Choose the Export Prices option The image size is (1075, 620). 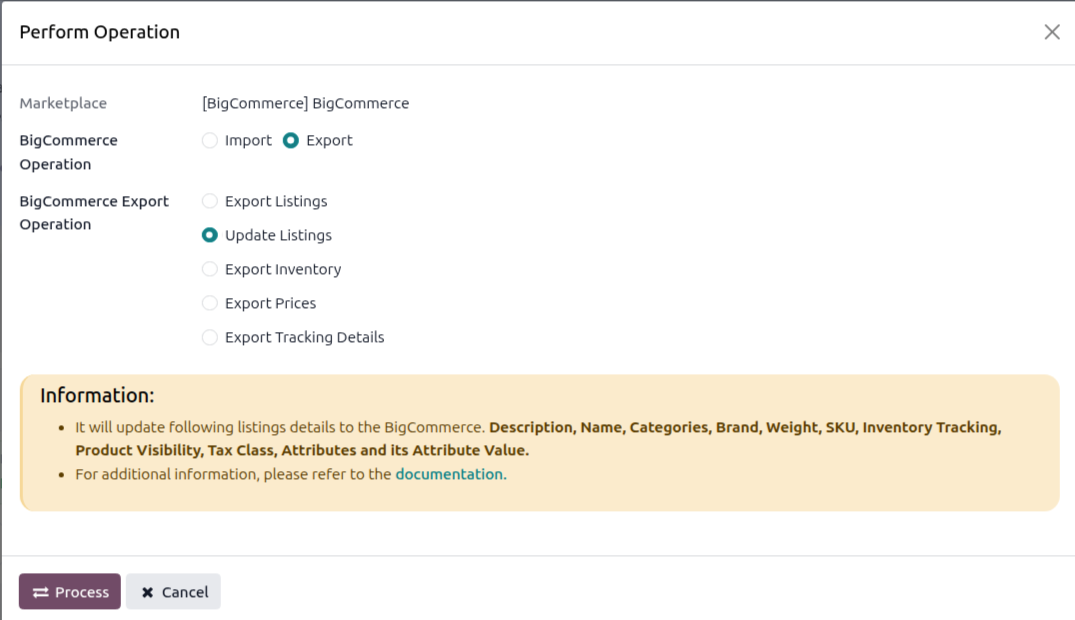point(210,303)
